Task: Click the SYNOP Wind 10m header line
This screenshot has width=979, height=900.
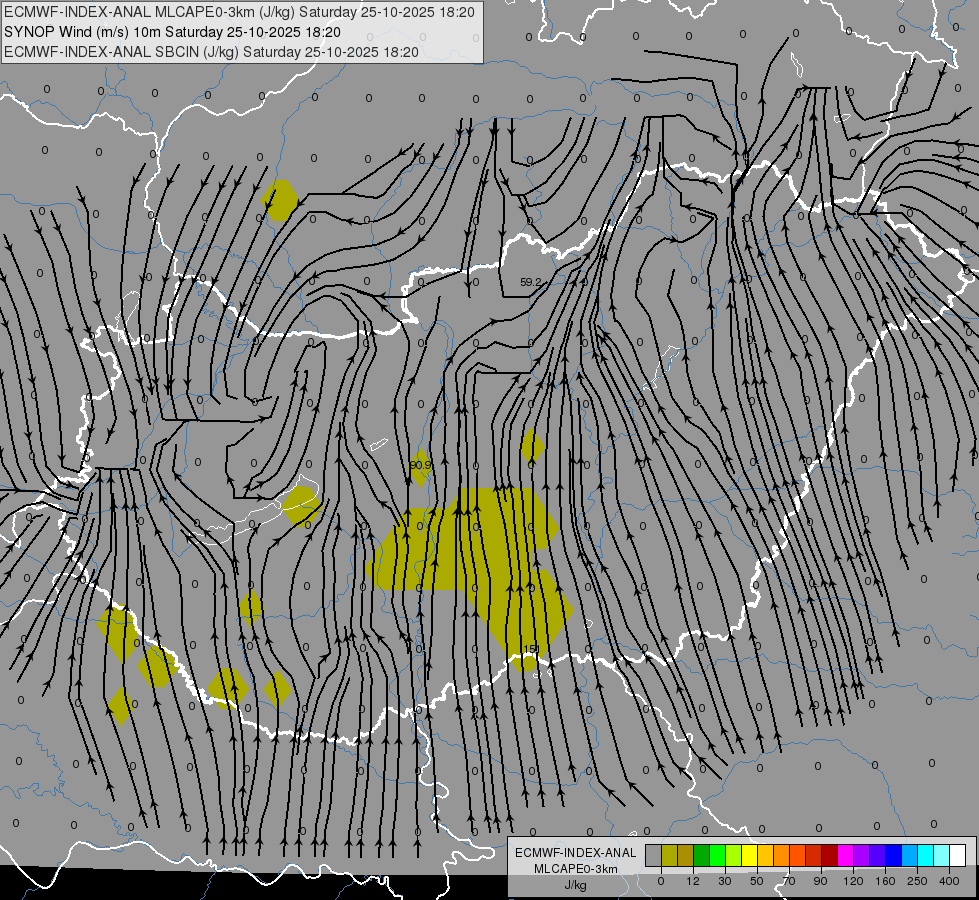Action: [173, 32]
